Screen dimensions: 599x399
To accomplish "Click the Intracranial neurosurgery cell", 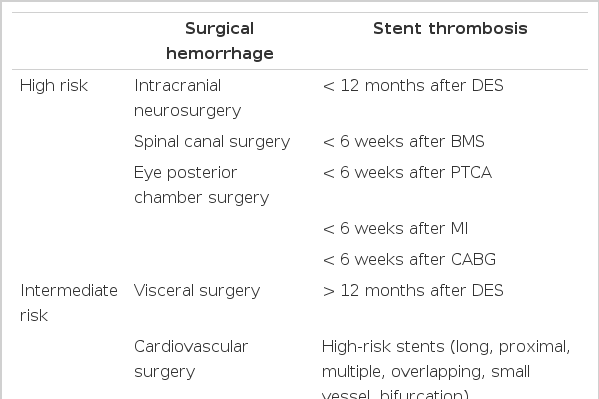I will [188, 98].
